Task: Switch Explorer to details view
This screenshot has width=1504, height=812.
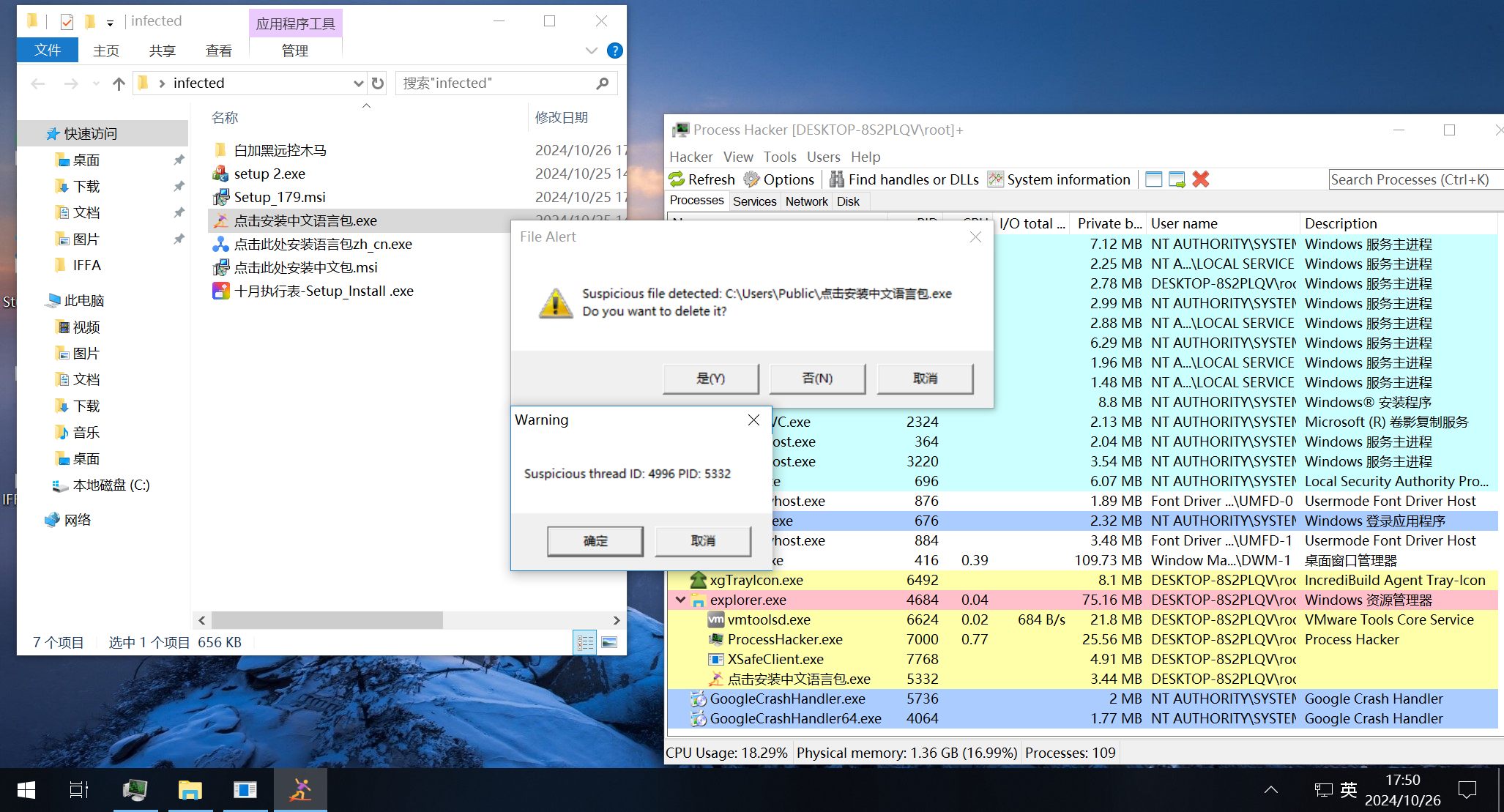Action: tap(585, 642)
